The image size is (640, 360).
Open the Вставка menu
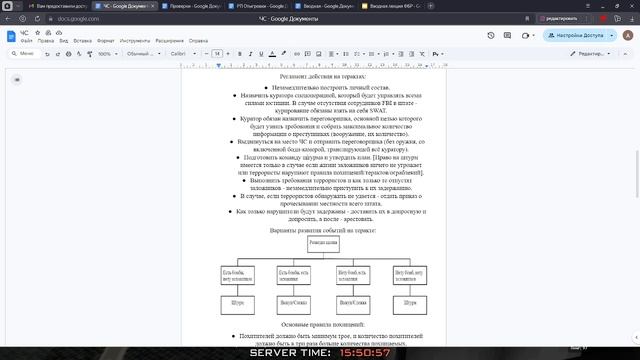coord(82,41)
